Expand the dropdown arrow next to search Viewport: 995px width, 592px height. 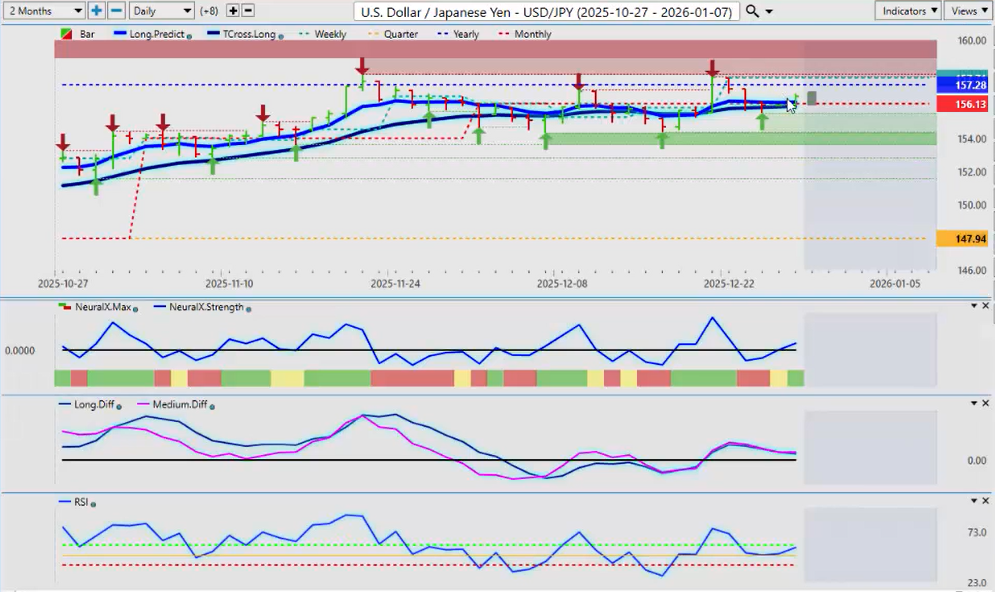click(771, 11)
